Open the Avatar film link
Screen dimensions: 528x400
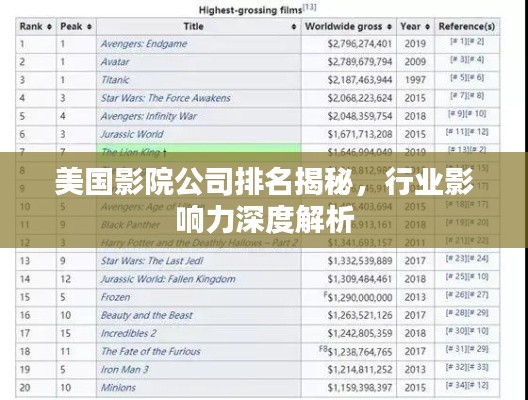115,62
